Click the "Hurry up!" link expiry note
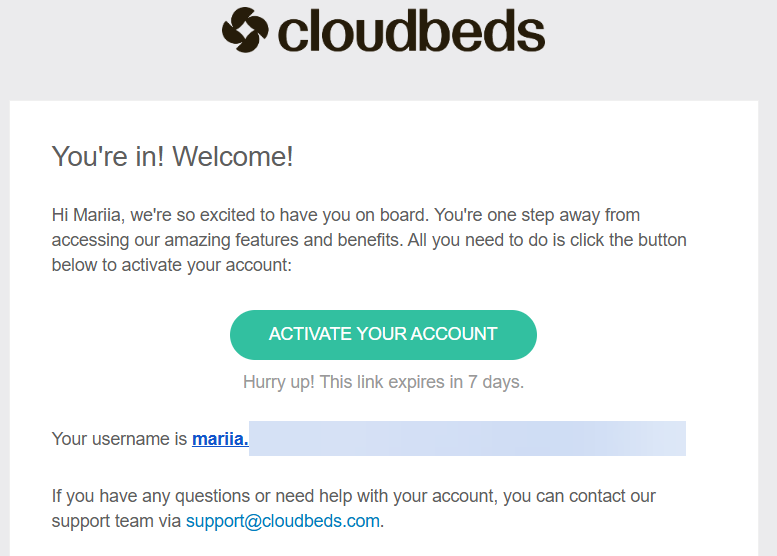Image resolution: width=777 pixels, height=556 pixels. point(383,382)
